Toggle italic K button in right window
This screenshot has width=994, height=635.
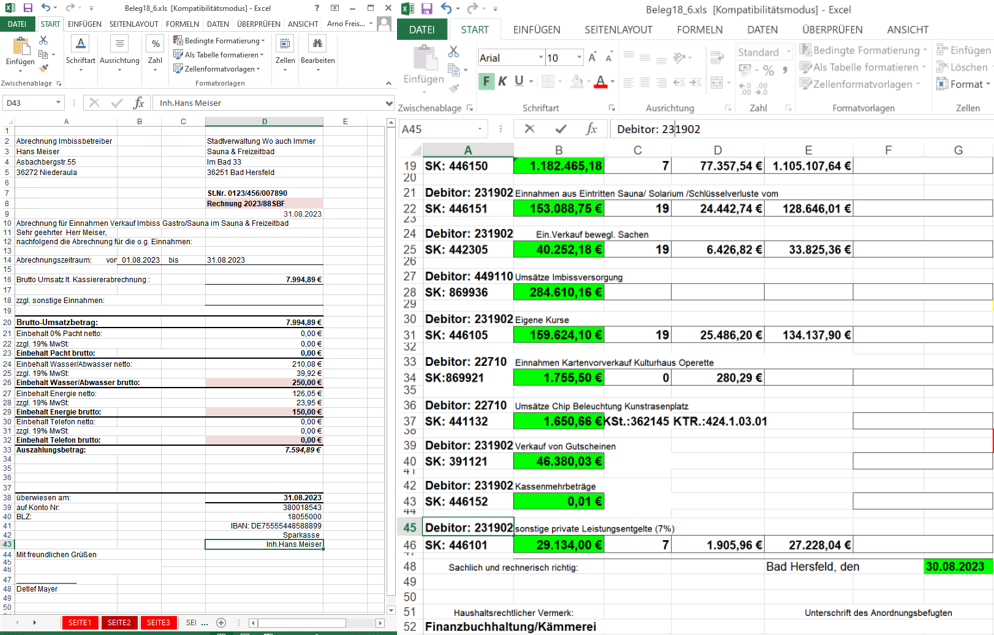coord(502,81)
